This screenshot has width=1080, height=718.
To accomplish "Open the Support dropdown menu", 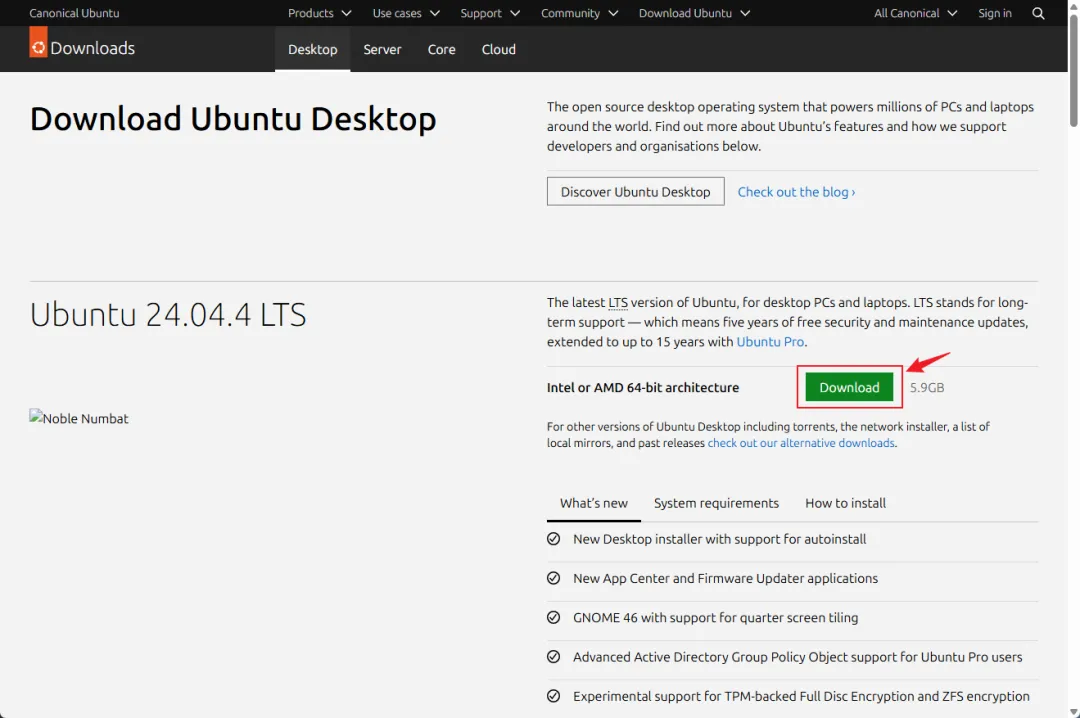I will 490,13.
